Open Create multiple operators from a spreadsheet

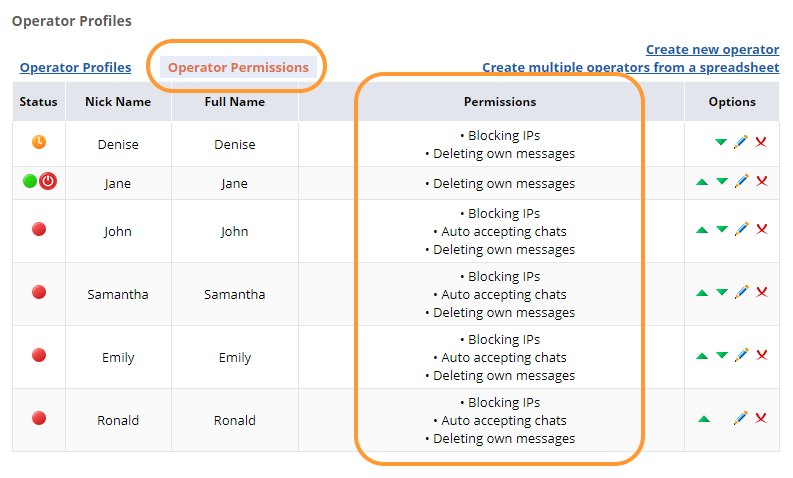tap(630, 68)
